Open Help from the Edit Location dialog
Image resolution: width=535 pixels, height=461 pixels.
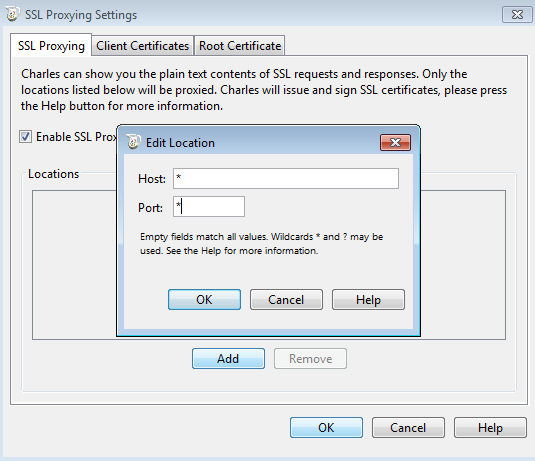[x=368, y=300]
